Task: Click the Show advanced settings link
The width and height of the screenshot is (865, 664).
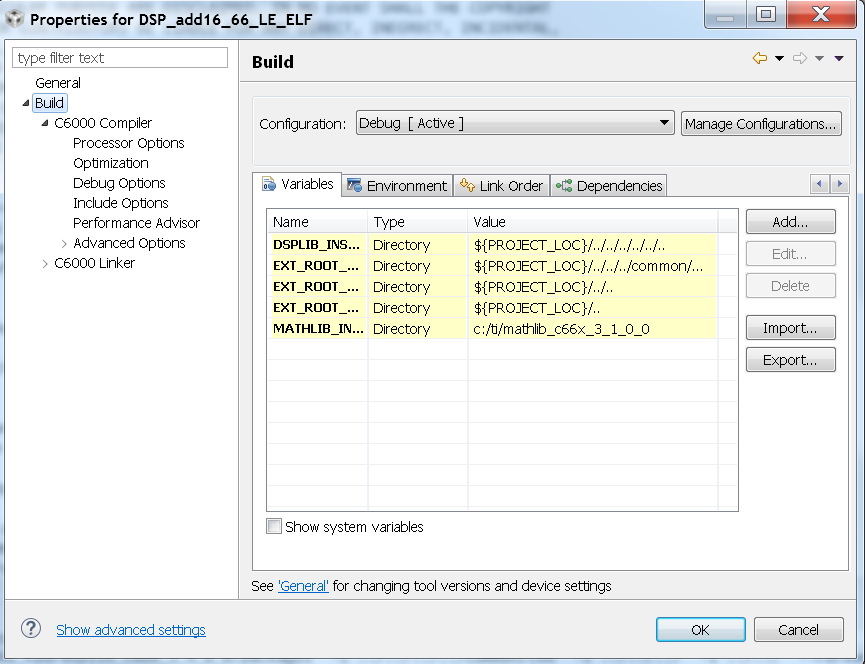Action: point(130,629)
